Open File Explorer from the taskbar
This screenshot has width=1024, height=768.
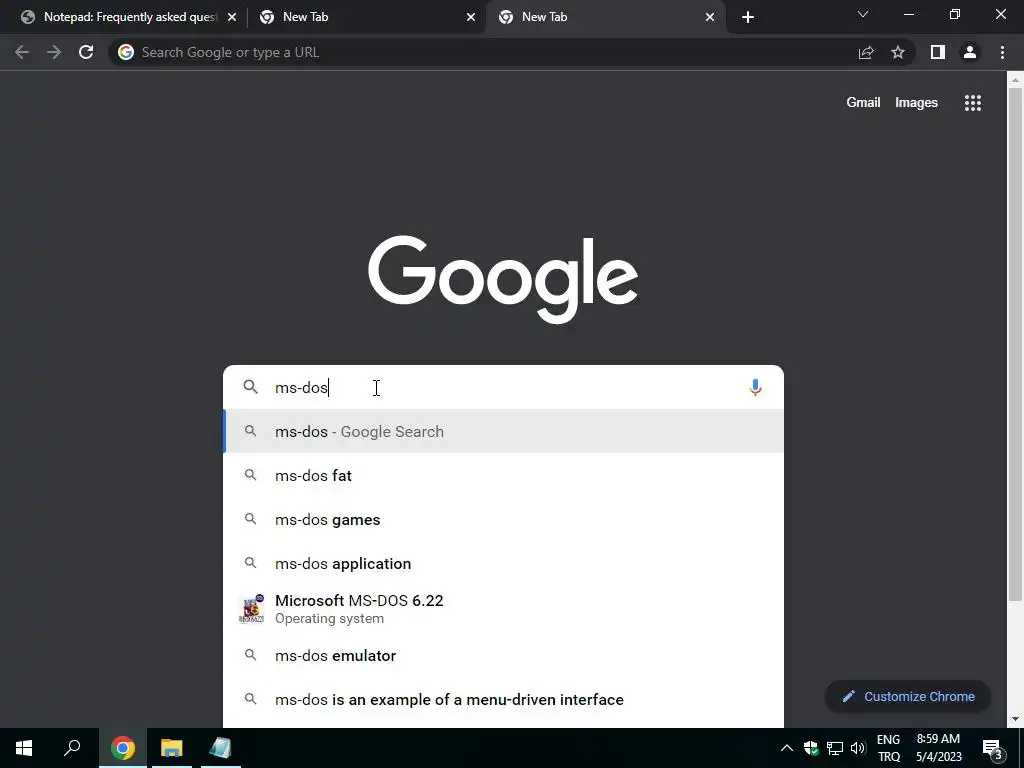pos(172,748)
